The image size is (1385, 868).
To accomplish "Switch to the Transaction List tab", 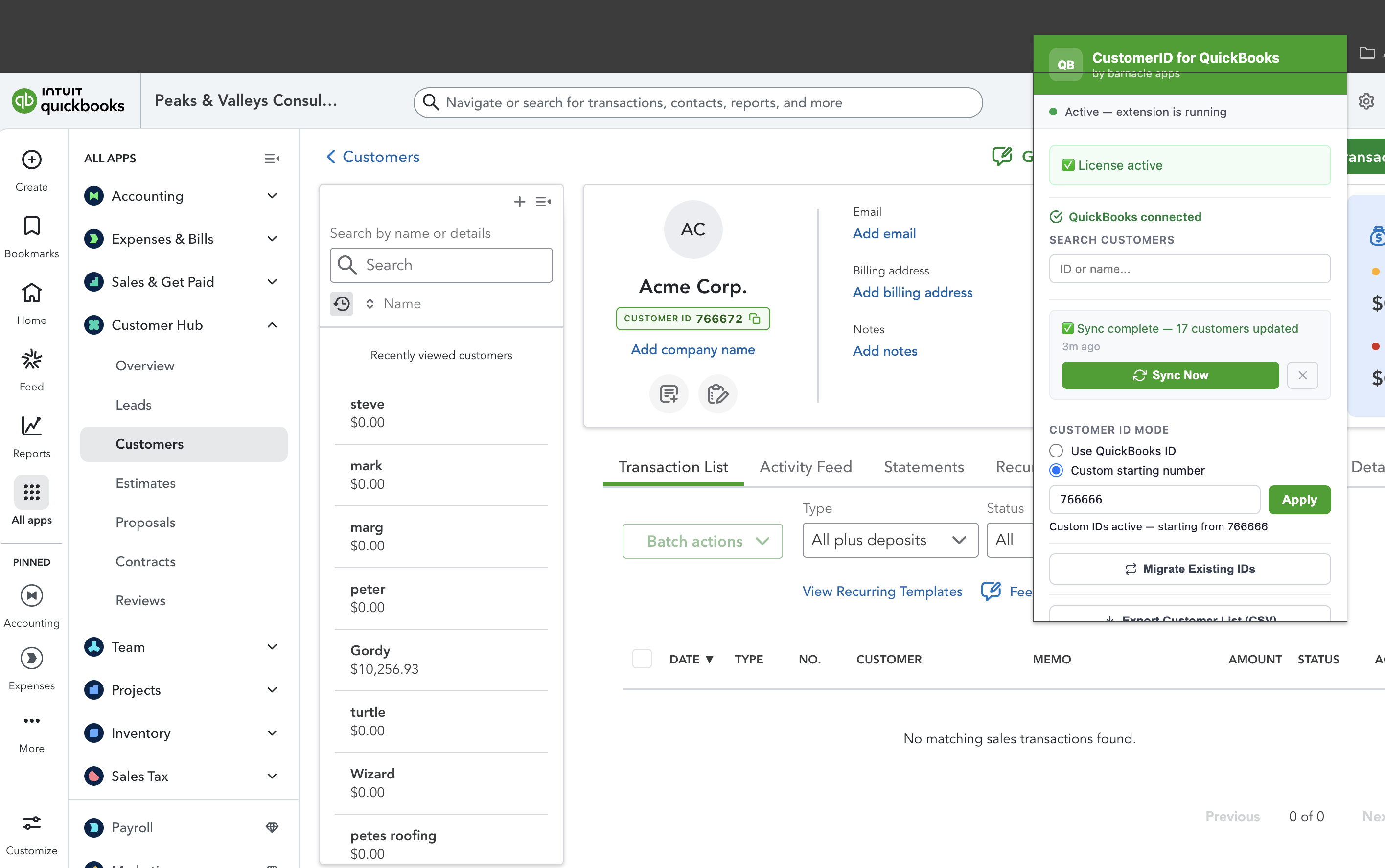I will tap(673, 467).
